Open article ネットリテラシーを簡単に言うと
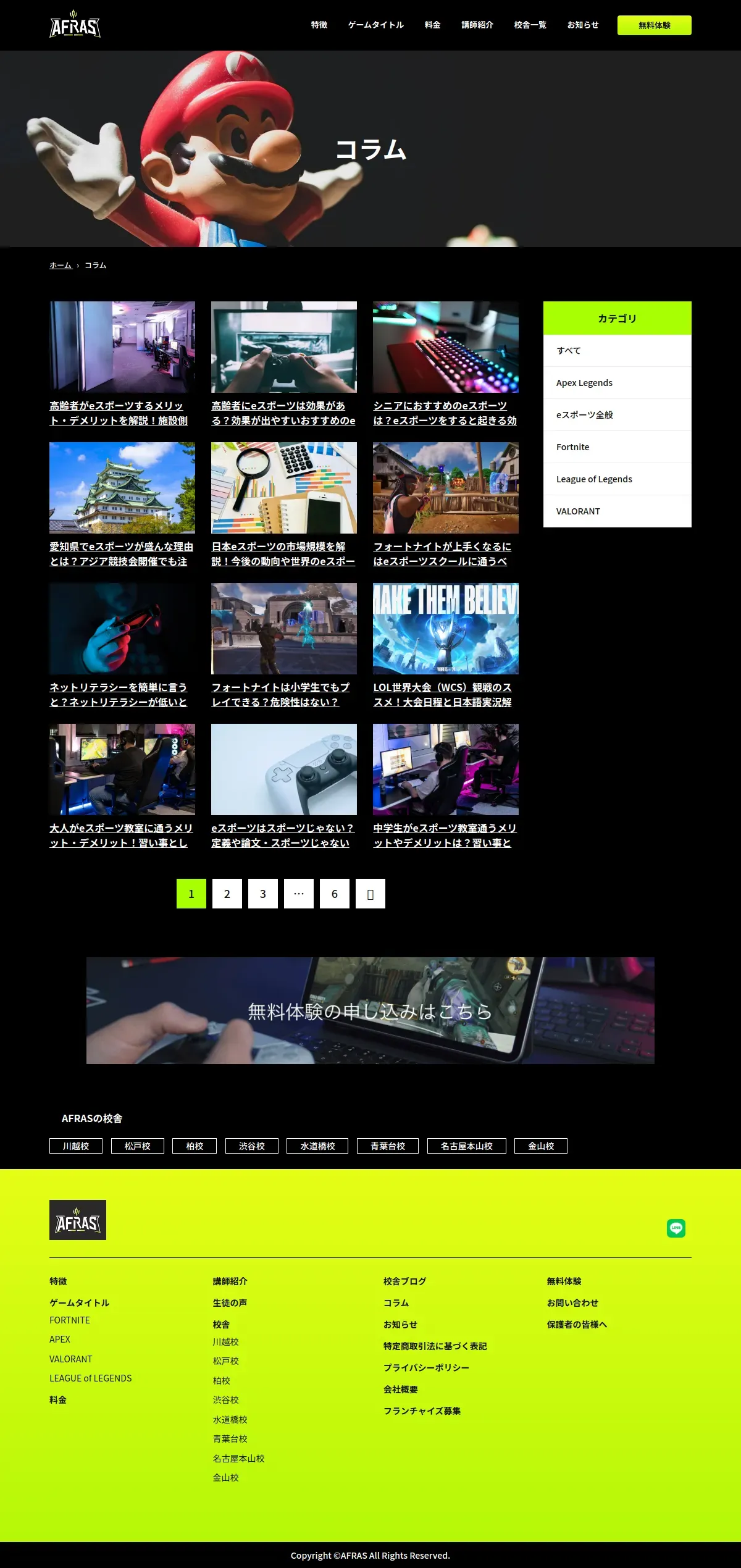The width and height of the screenshot is (741, 1568). [119, 695]
